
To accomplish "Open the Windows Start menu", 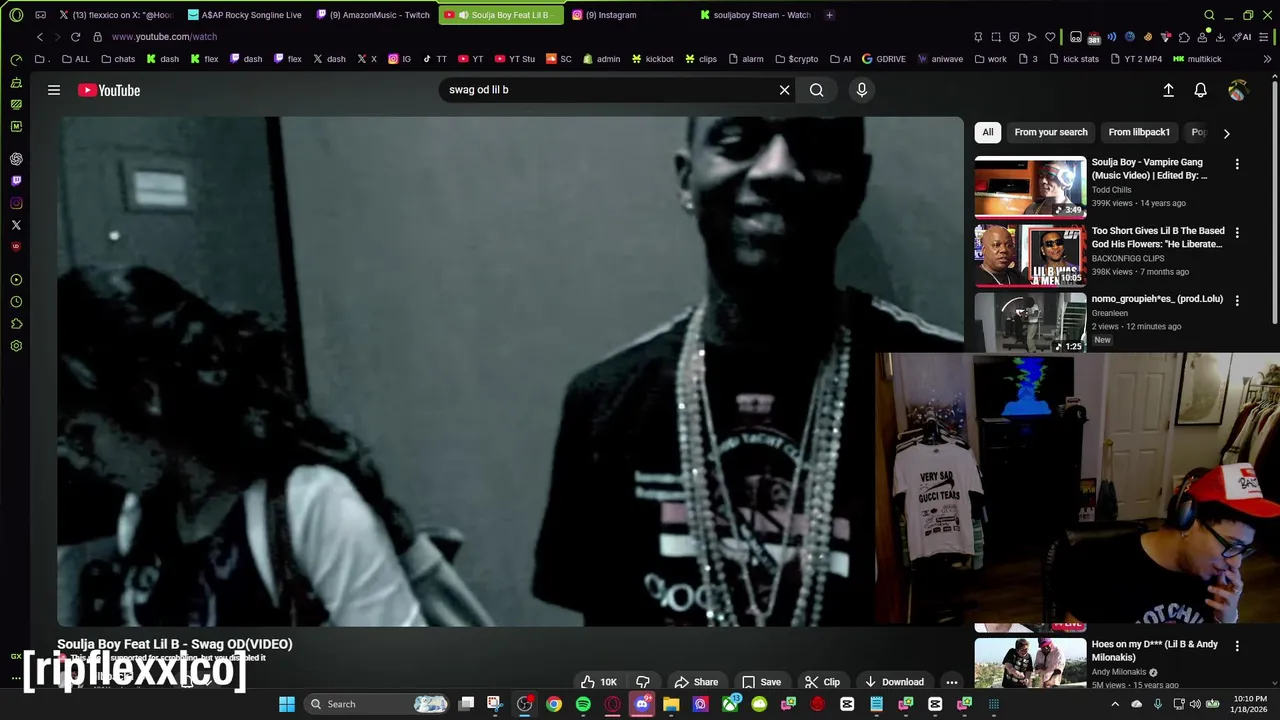I will point(287,704).
